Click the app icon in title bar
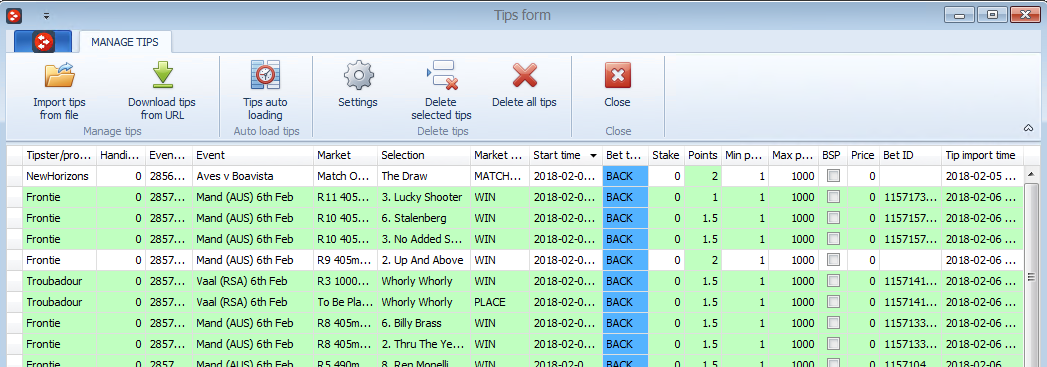Image resolution: width=1047 pixels, height=367 pixels. [14, 15]
